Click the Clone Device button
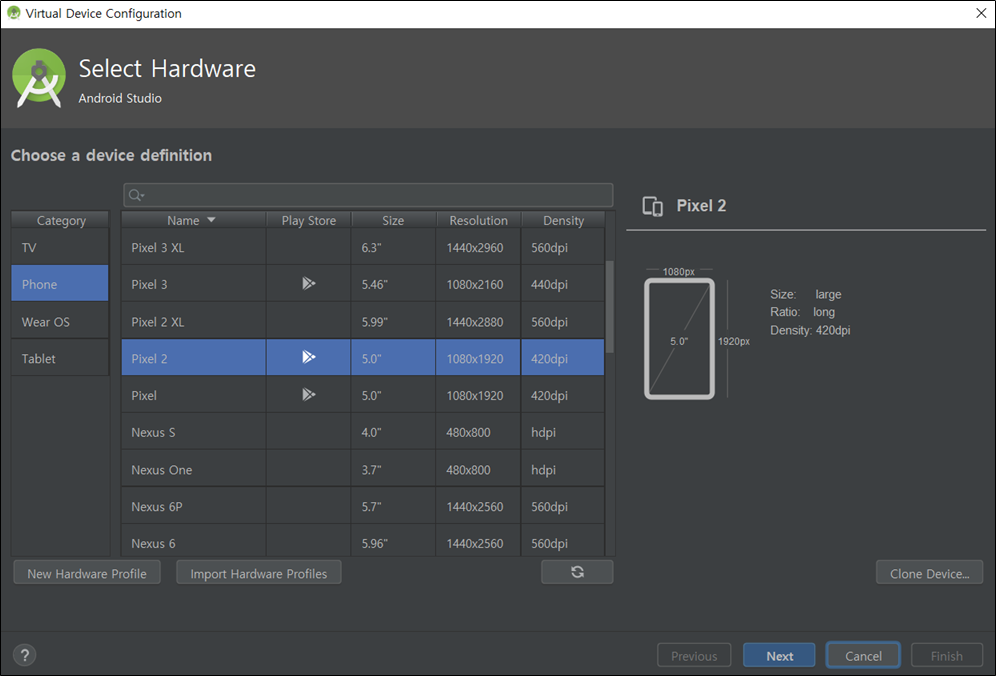The height and width of the screenshot is (676, 996). (929, 573)
